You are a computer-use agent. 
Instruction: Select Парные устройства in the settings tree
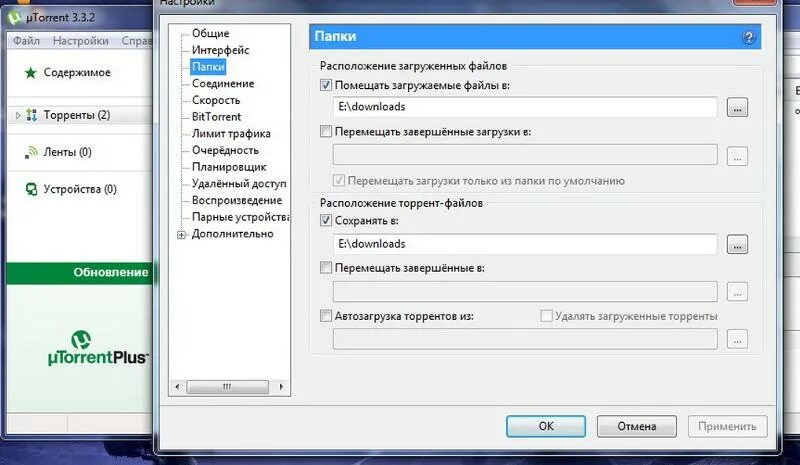point(240,217)
